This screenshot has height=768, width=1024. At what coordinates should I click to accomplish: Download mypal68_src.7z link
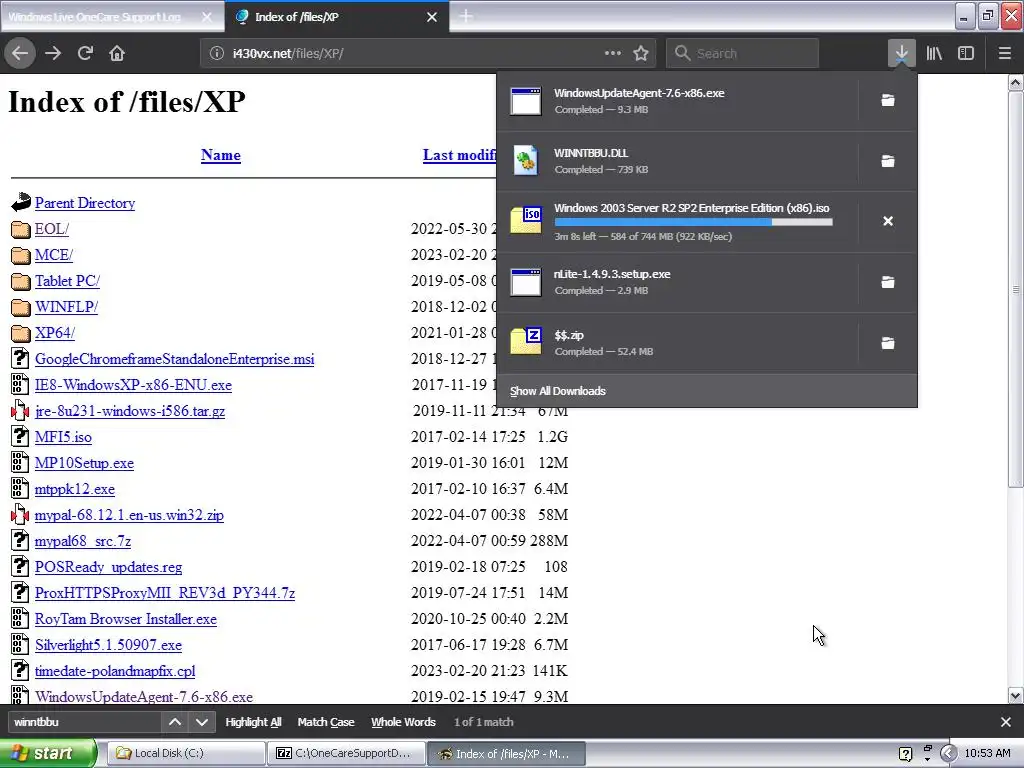point(83,541)
